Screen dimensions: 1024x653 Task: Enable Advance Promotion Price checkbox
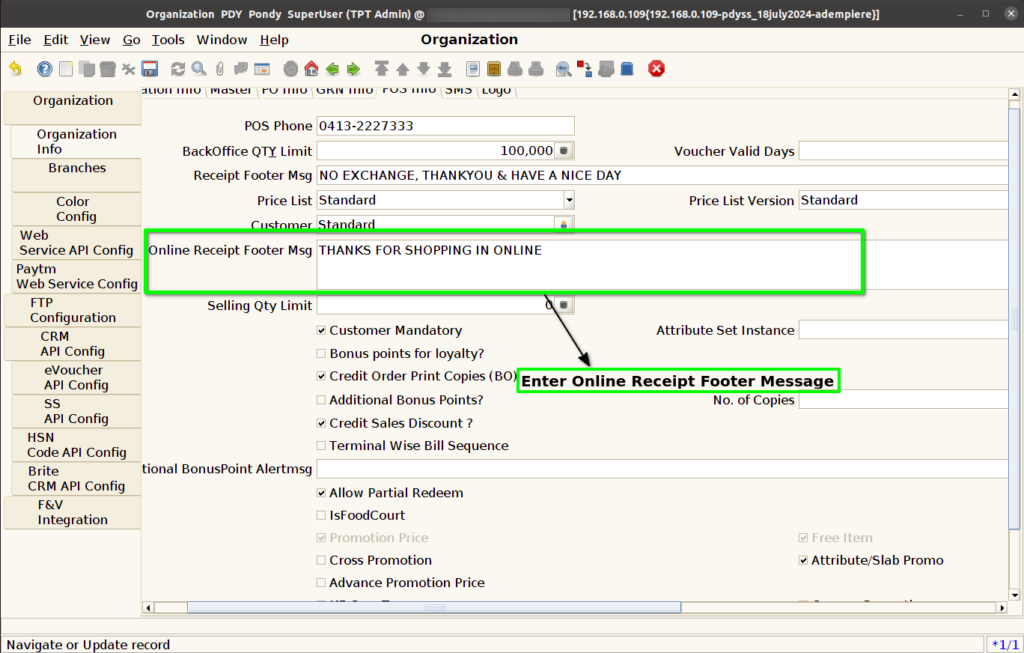pyautogui.click(x=321, y=582)
